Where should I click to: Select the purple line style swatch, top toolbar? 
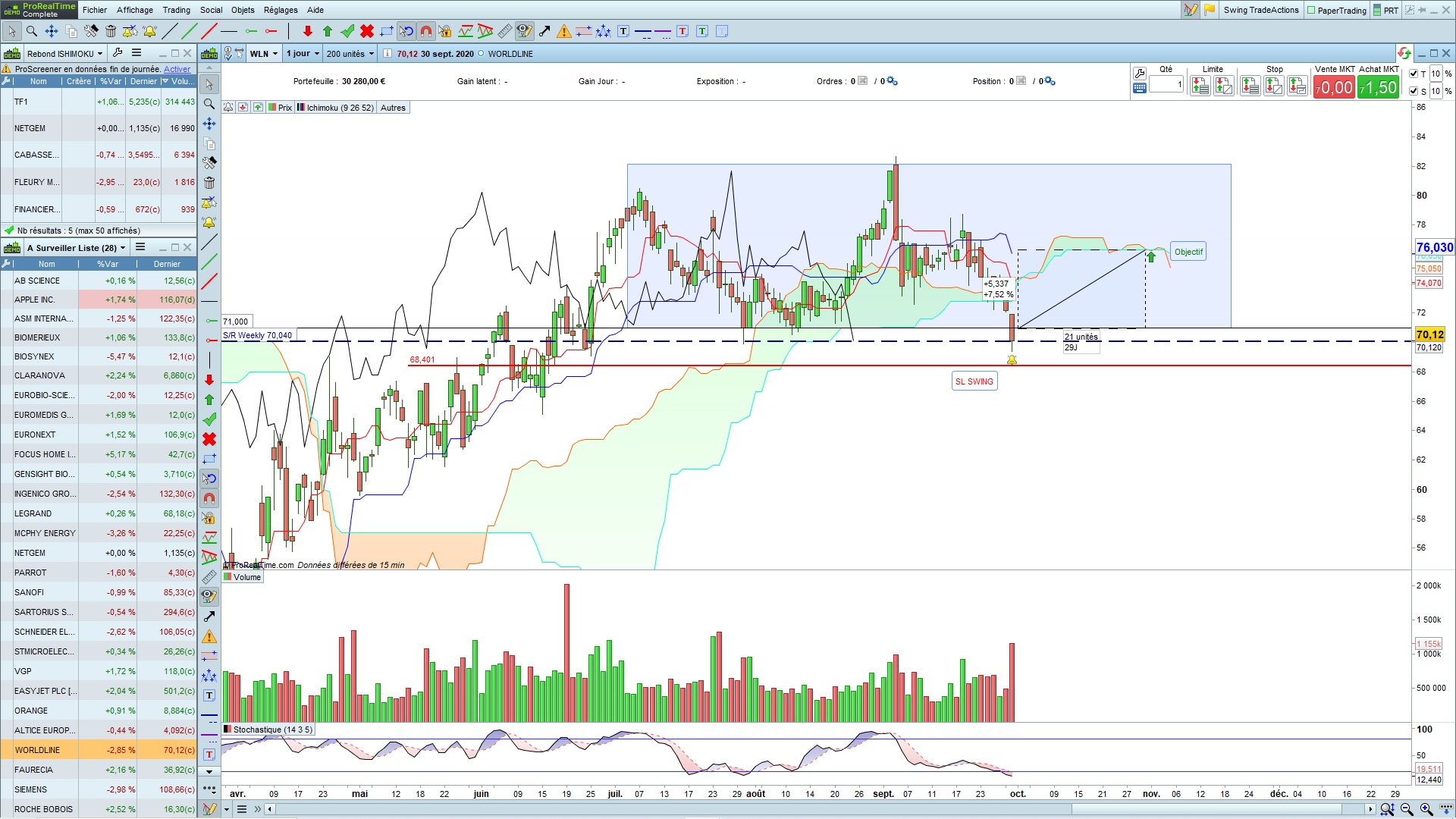tap(663, 31)
